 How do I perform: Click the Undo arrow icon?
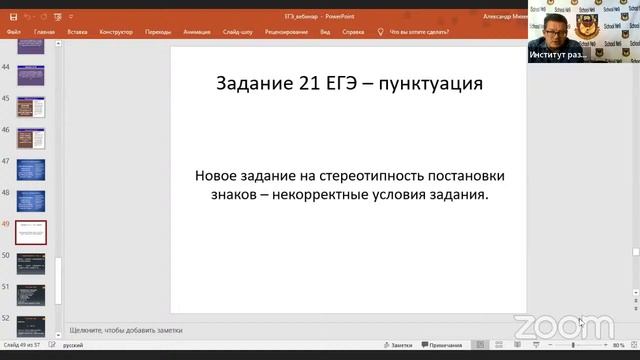tap(27, 17)
